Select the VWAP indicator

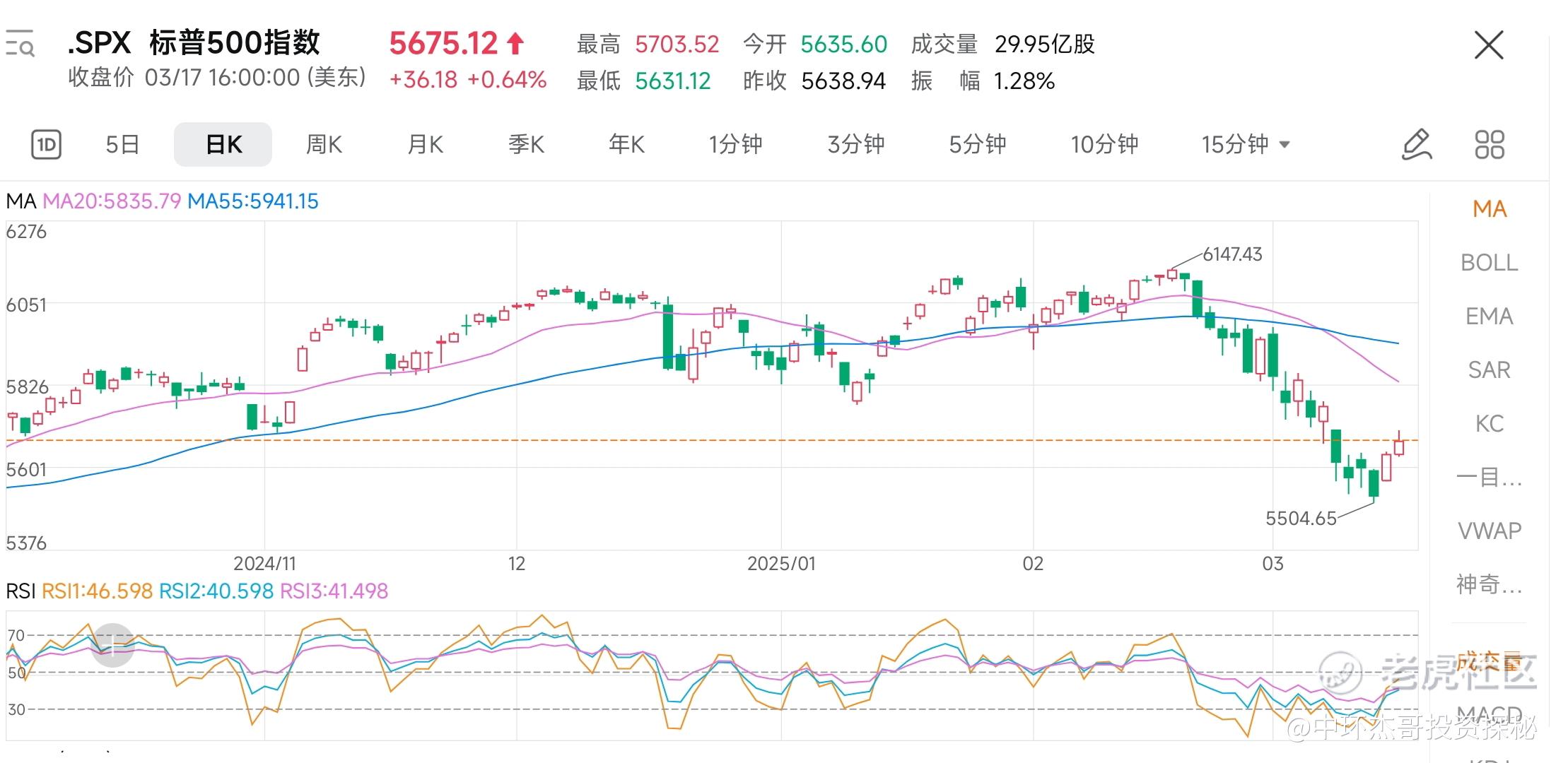pos(1489,531)
